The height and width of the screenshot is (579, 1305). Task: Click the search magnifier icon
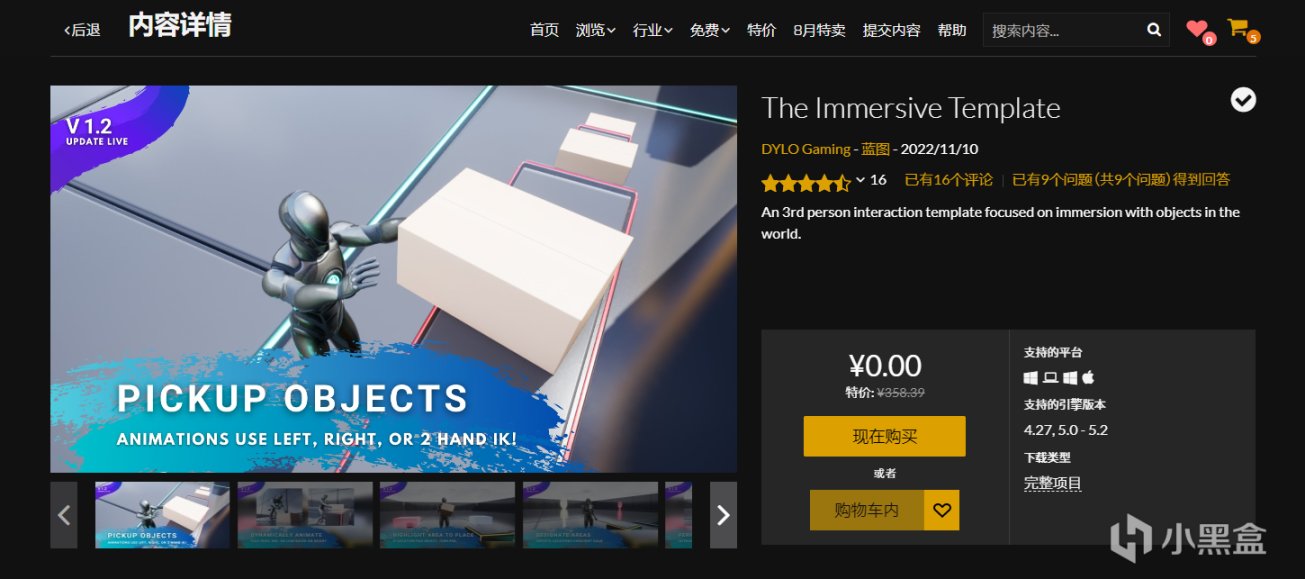(x=1153, y=30)
